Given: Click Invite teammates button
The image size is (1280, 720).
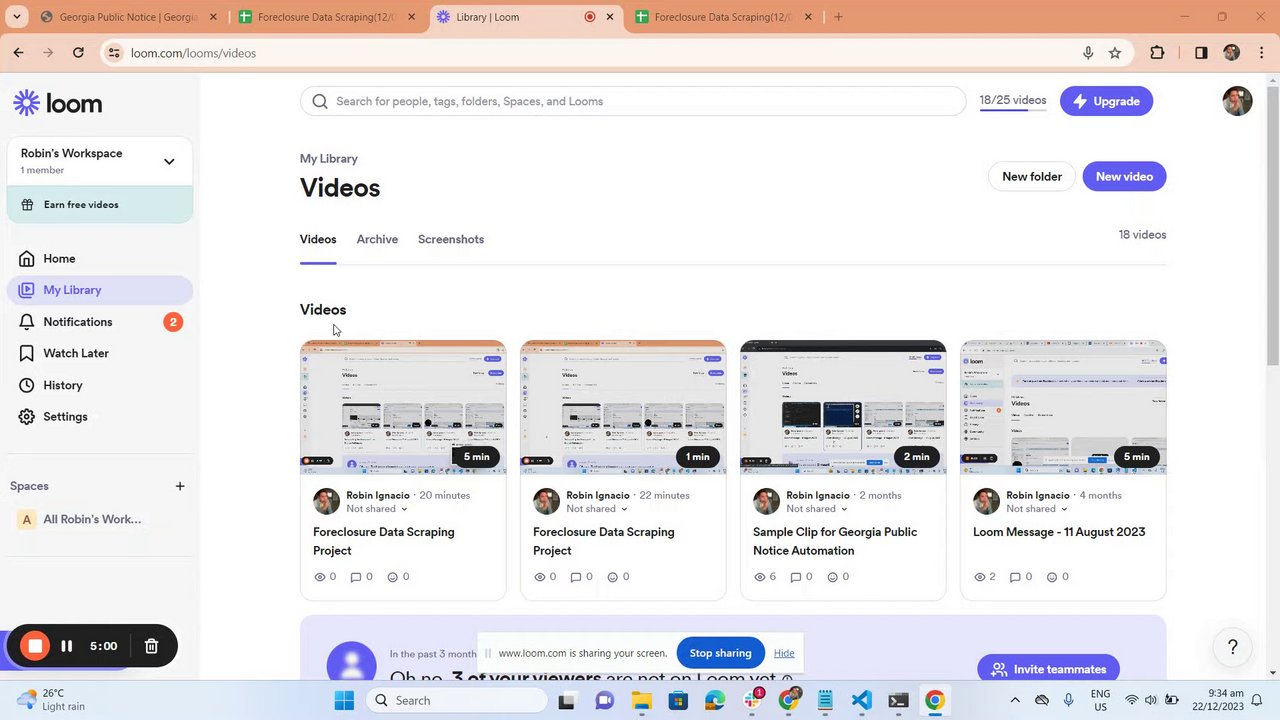Looking at the screenshot, I should click(x=1048, y=669).
